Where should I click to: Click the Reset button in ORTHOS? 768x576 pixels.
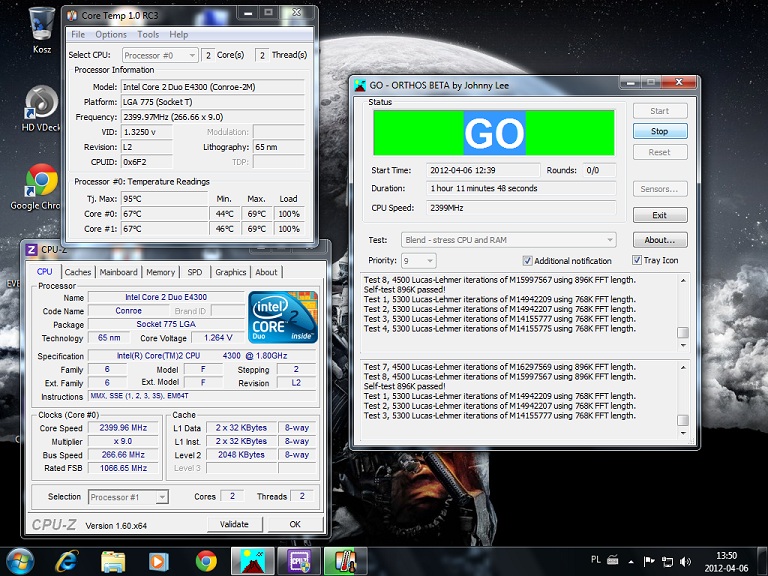[x=660, y=152]
